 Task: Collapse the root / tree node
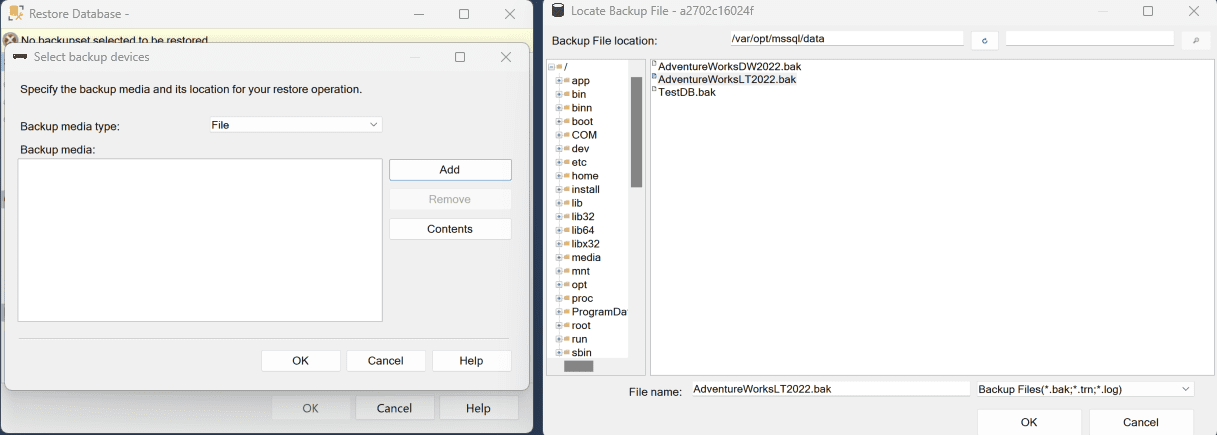click(551, 67)
